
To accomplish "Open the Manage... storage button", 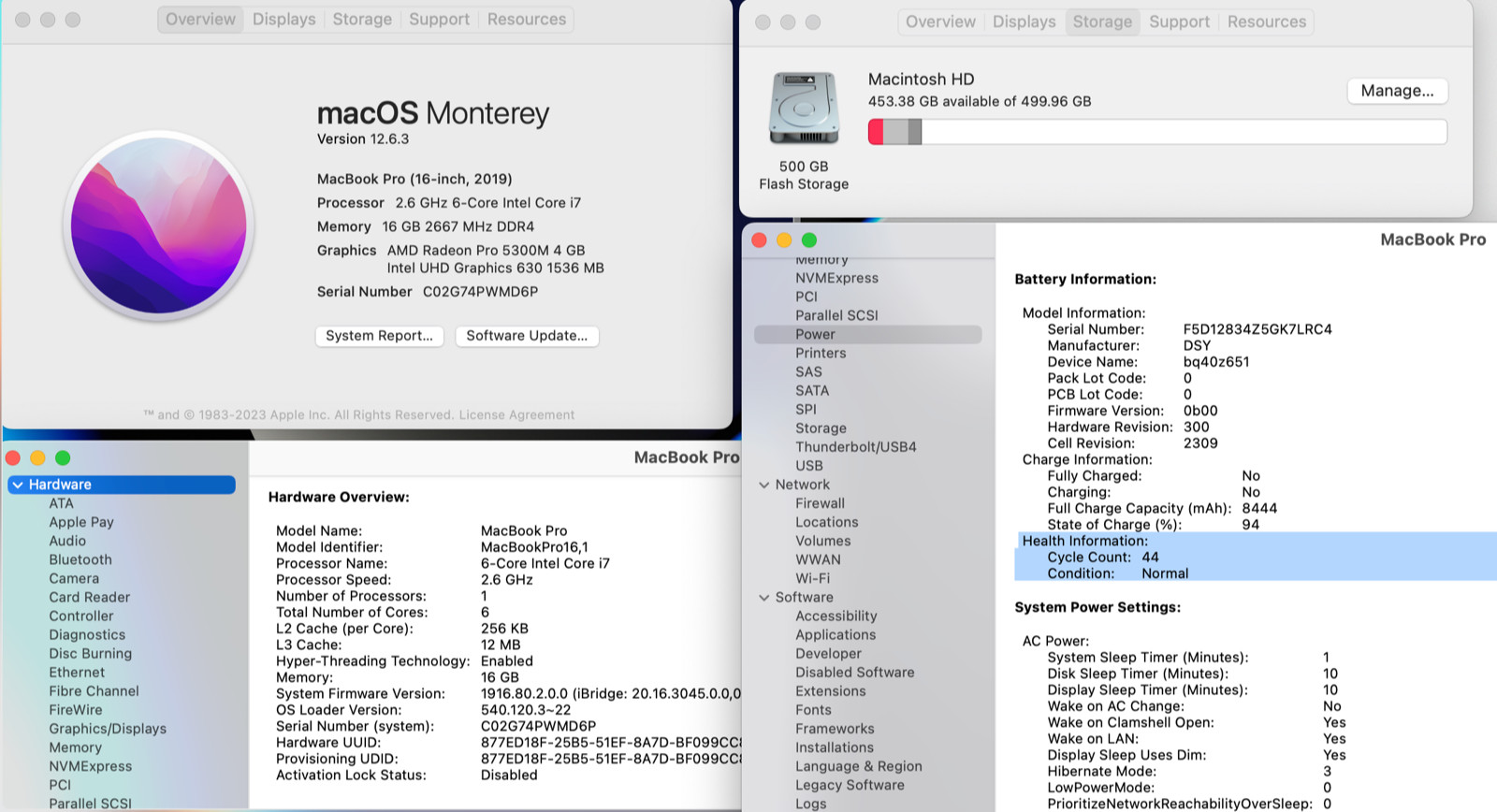I will [x=1397, y=91].
